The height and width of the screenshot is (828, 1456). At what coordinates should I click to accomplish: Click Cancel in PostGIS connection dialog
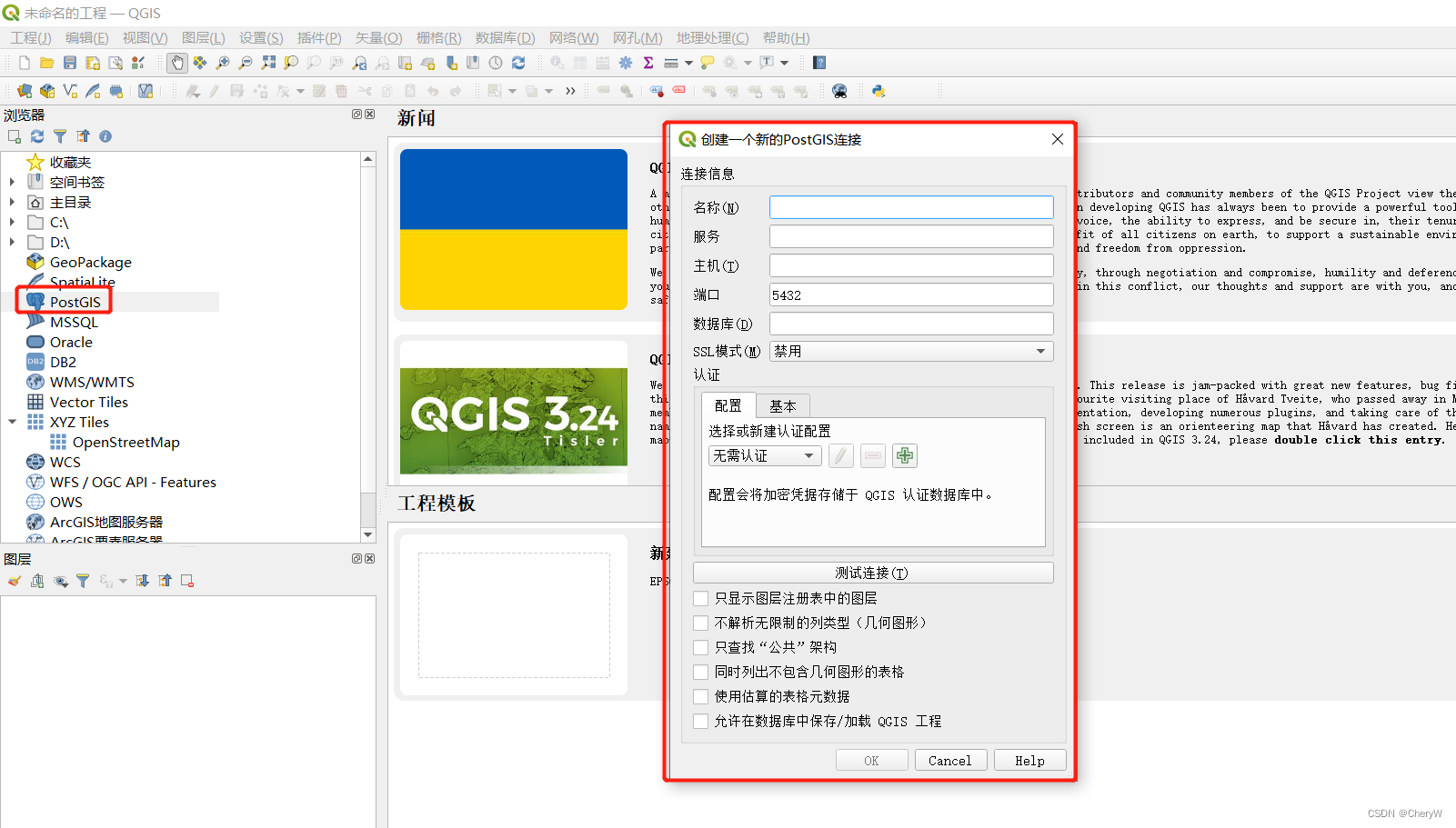[950, 761]
